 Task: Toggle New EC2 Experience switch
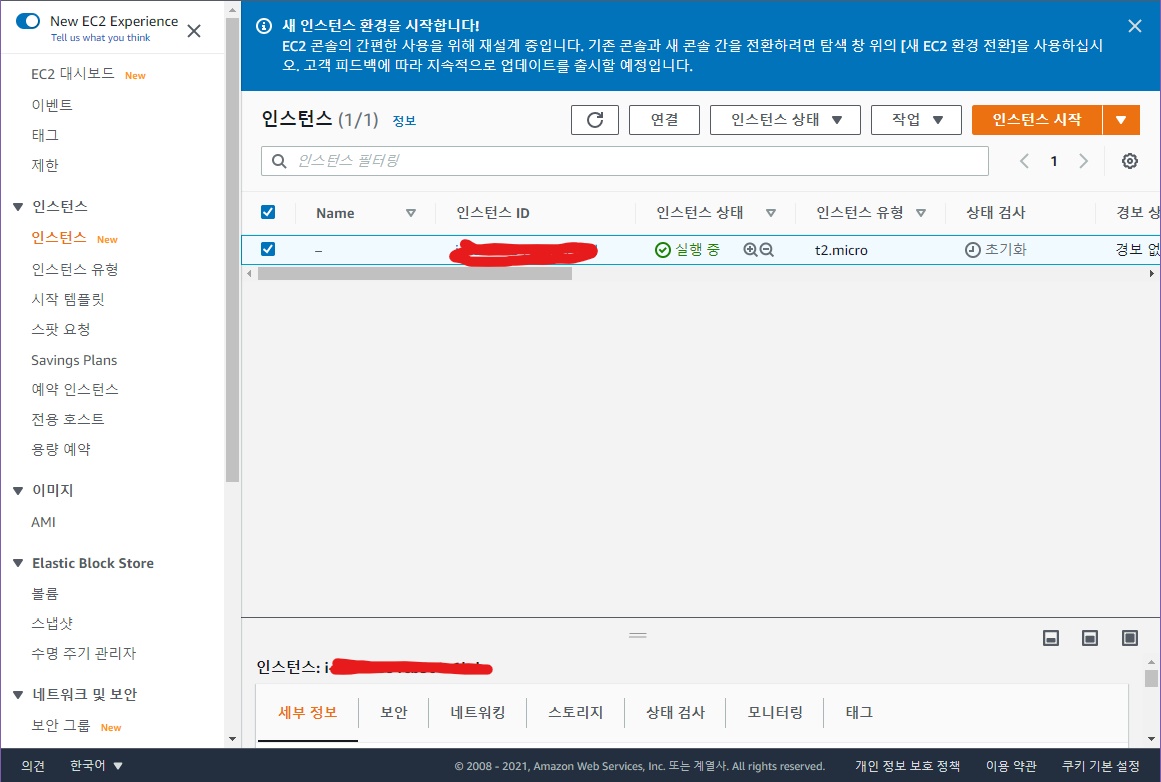coord(27,21)
